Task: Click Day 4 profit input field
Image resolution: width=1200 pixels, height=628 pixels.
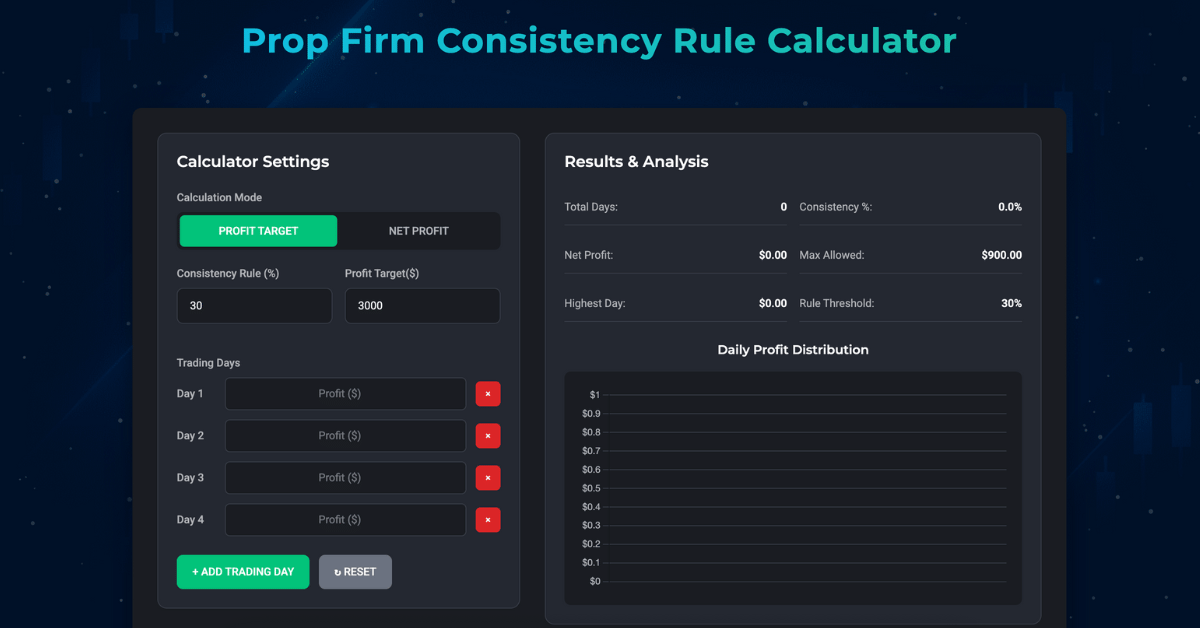Action: click(x=345, y=519)
